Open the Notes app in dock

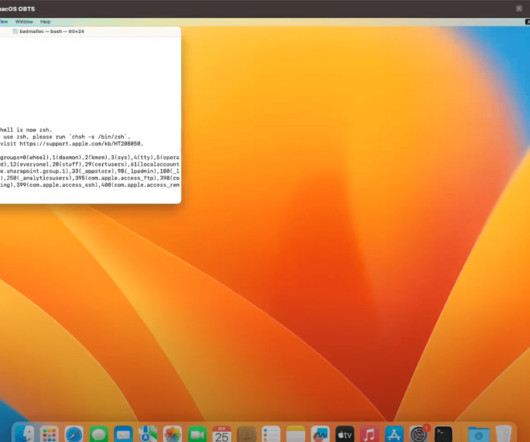click(296, 434)
